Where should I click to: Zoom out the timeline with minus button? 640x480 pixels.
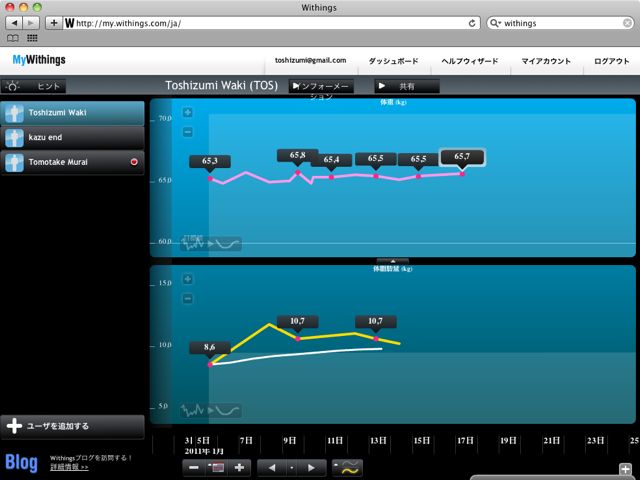click(194, 468)
